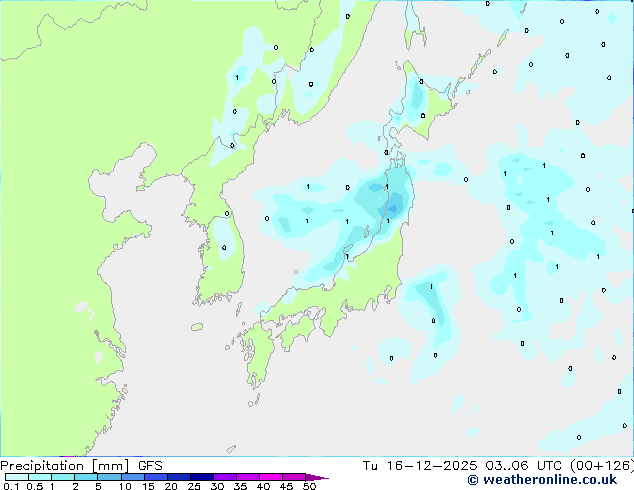Select the "03..06 UTC" time text
634x490 pixels.
pos(524,466)
